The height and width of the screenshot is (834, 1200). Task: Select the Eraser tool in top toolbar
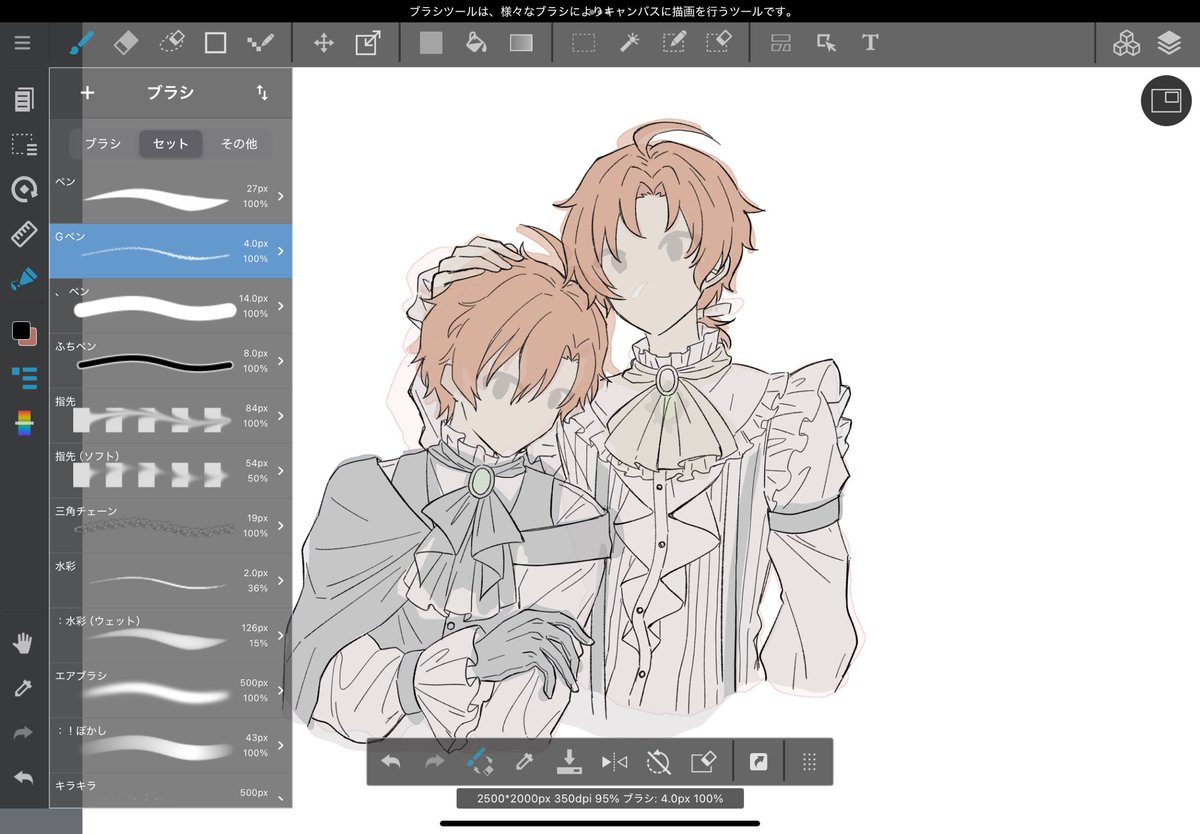point(126,43)
